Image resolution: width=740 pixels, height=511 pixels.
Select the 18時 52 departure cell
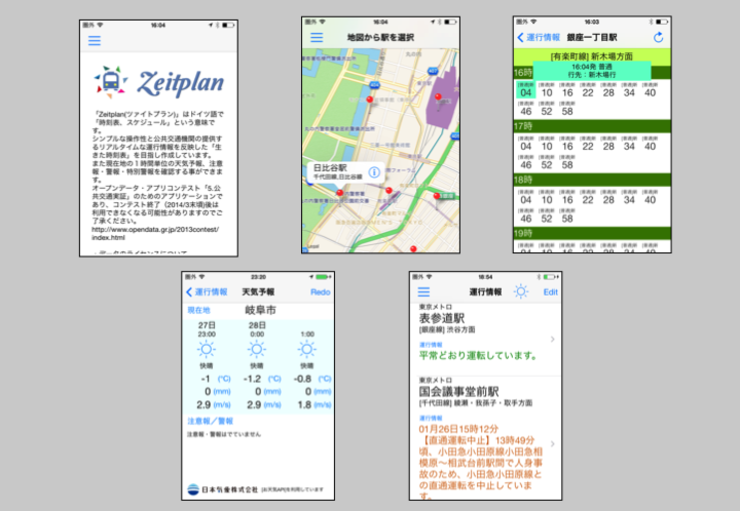547,216
